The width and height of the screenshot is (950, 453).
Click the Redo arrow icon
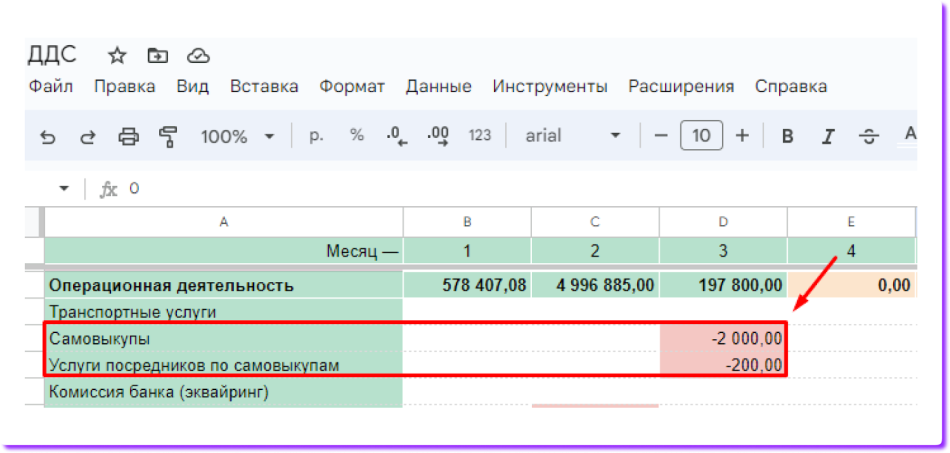[88, 136]
